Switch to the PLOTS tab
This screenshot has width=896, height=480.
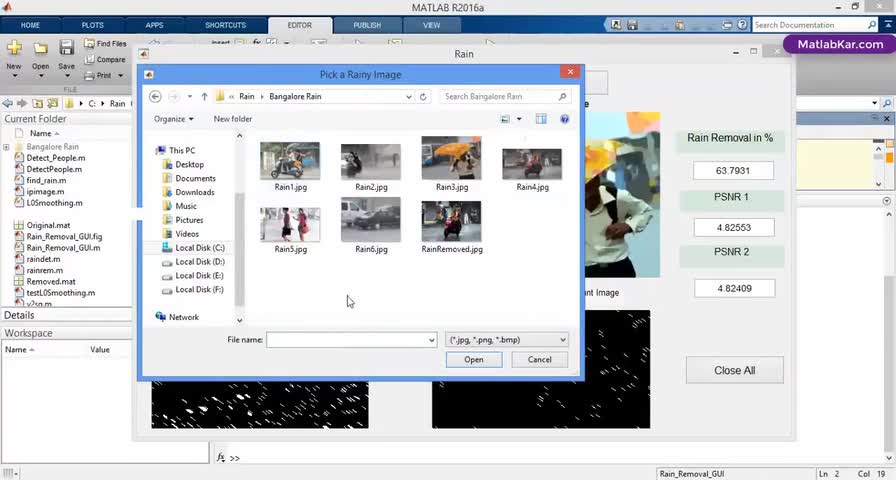(93, 25)
